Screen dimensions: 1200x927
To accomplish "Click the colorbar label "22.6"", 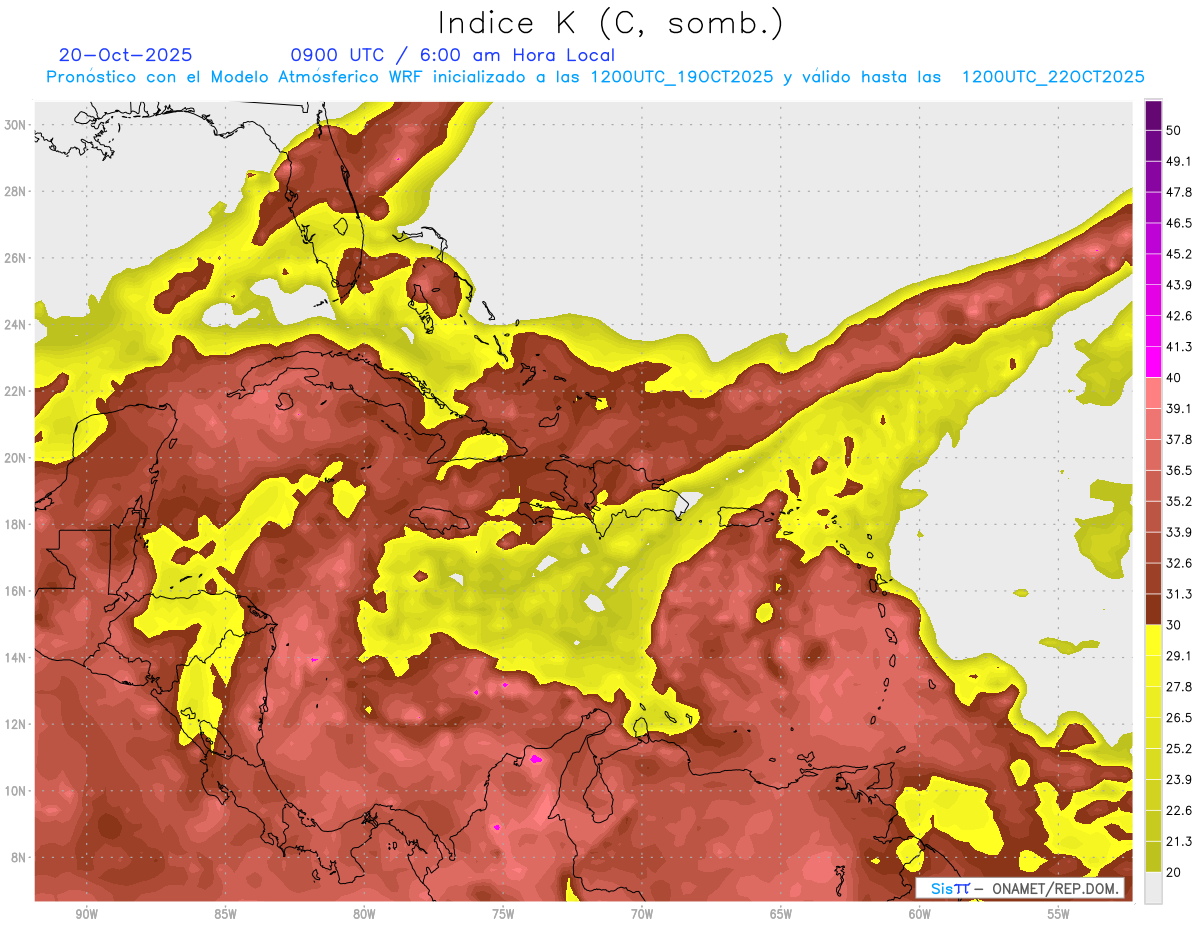I will (x=1179, y=811).
